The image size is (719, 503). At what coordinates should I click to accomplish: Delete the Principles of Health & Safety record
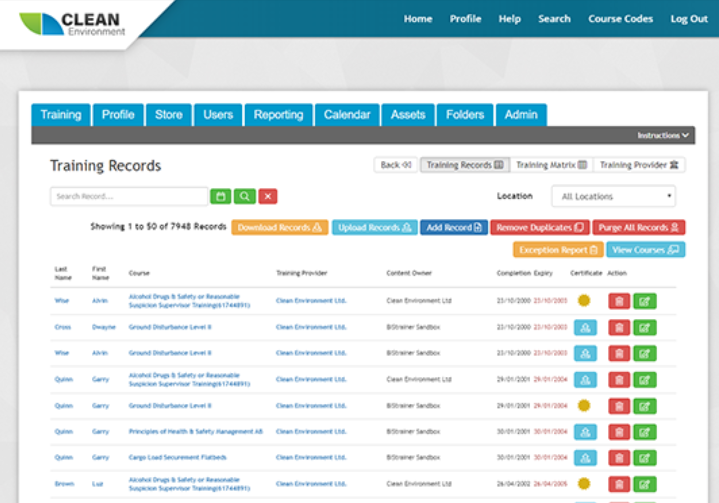click(x=619, y=432)
